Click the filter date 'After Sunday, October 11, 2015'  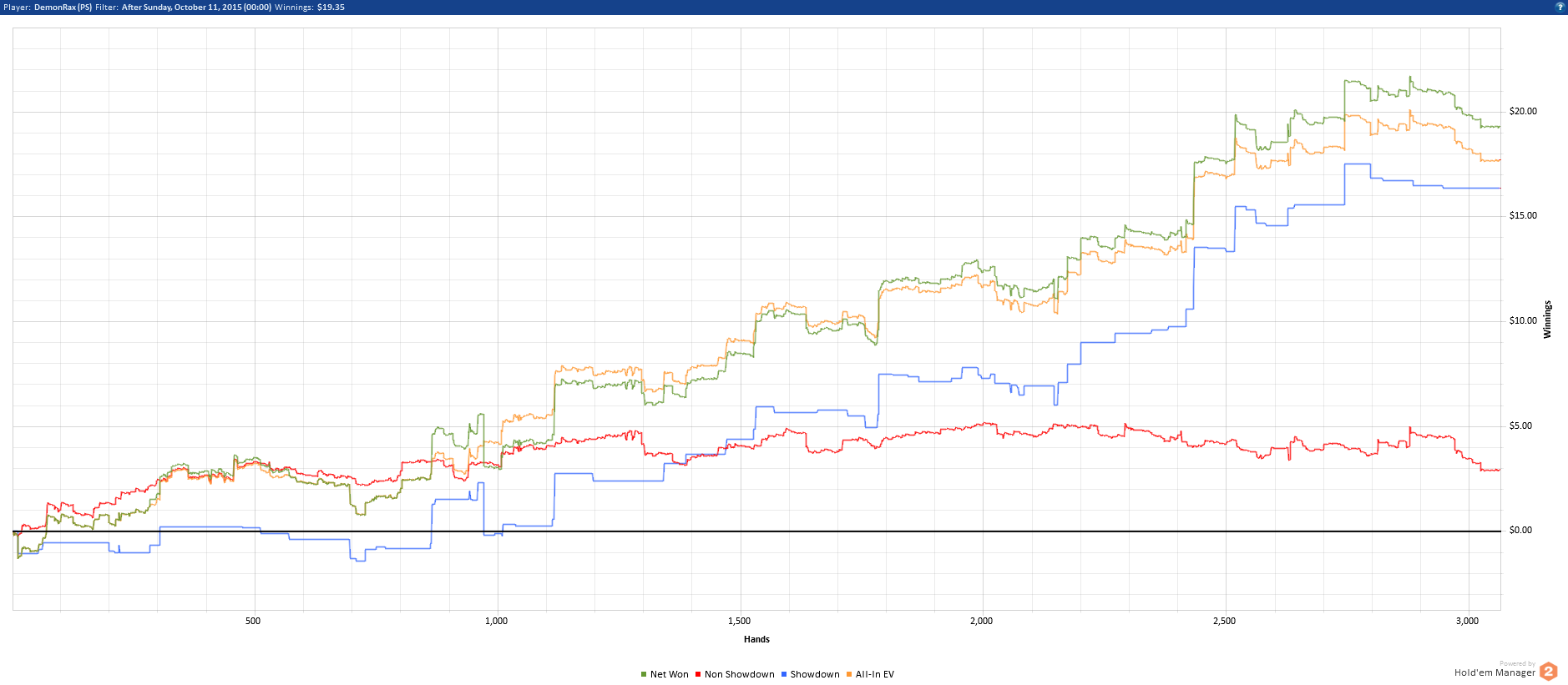182,8
